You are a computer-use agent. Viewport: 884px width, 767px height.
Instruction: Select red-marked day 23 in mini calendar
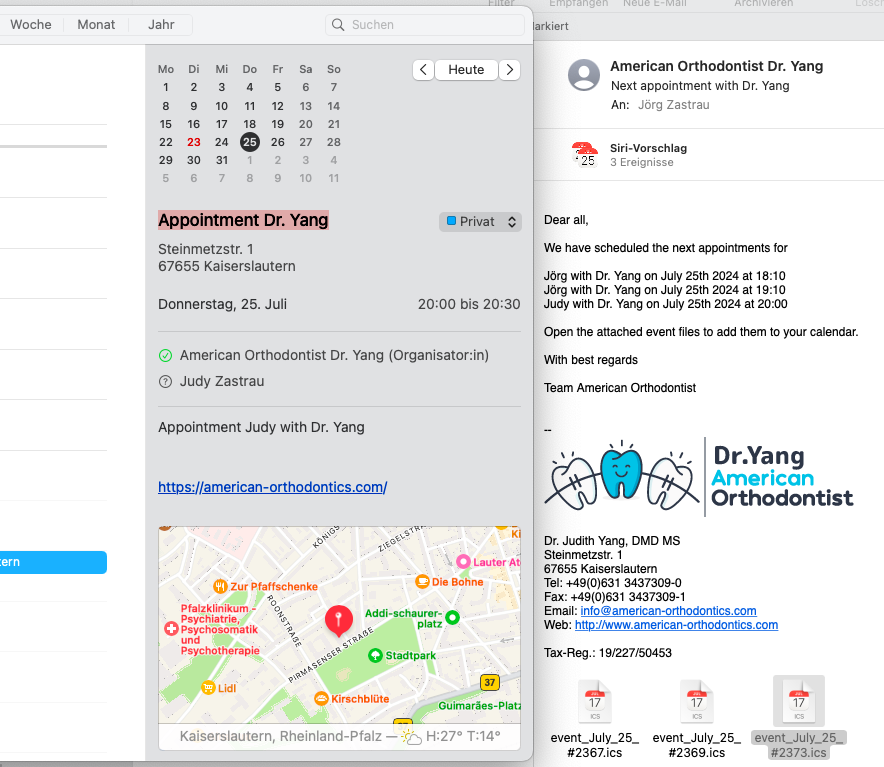click(193, 142)
